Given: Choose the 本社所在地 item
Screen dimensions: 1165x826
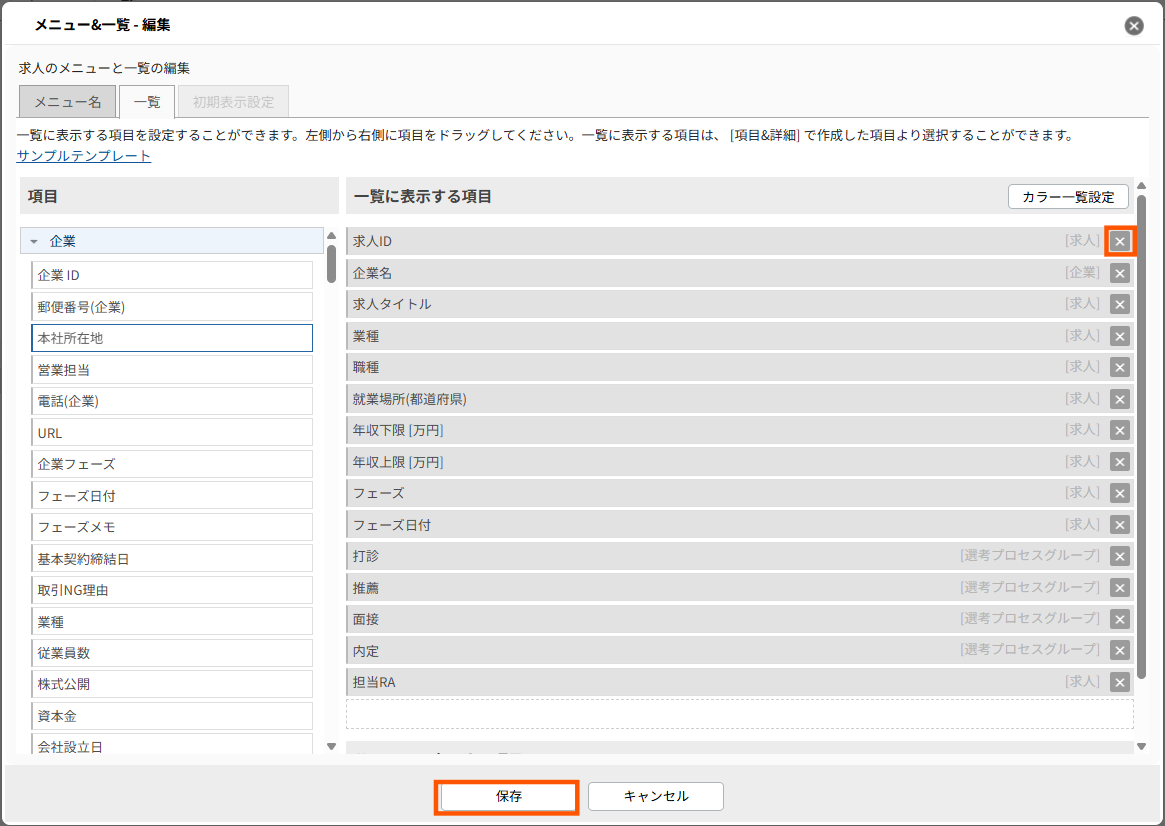Looking at the screenshot, I should pyautogui.click(x=172, y=338).
